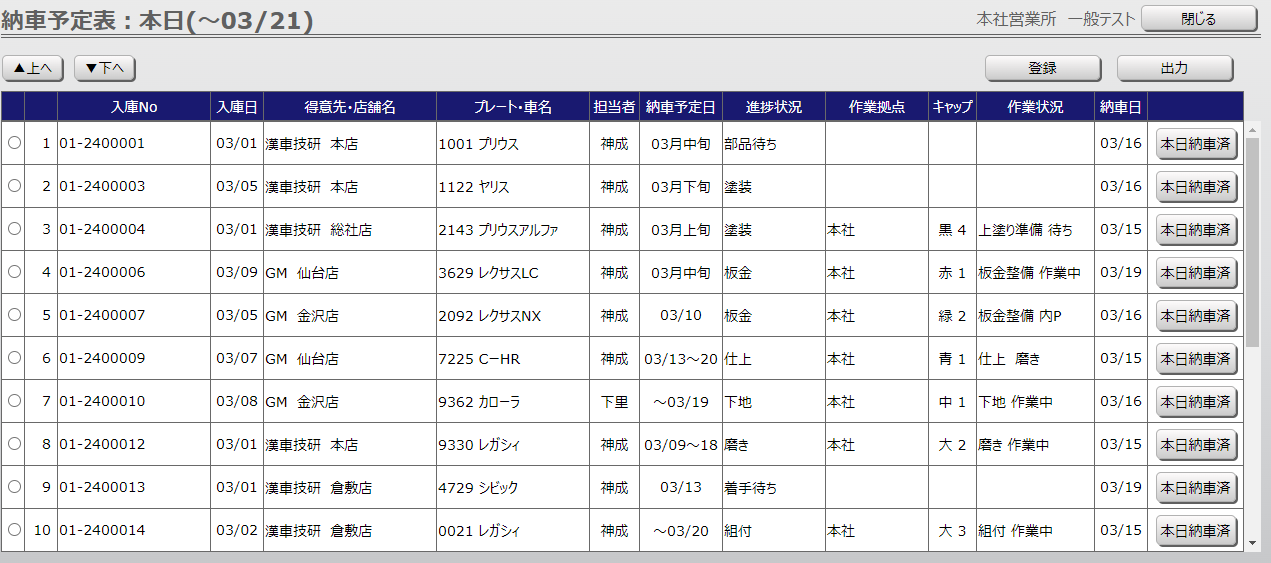The width and height of the screenshot is (1271, 563).
Task: Select radio button for row 6 01-2400009
Action: click(x=14, y=358)
